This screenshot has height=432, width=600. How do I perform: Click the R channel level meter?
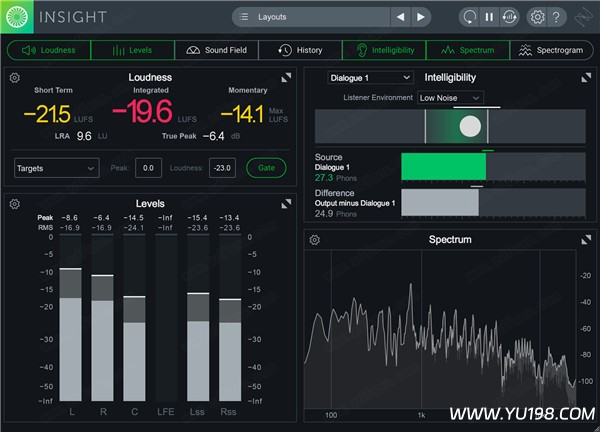tap(102, 318)
